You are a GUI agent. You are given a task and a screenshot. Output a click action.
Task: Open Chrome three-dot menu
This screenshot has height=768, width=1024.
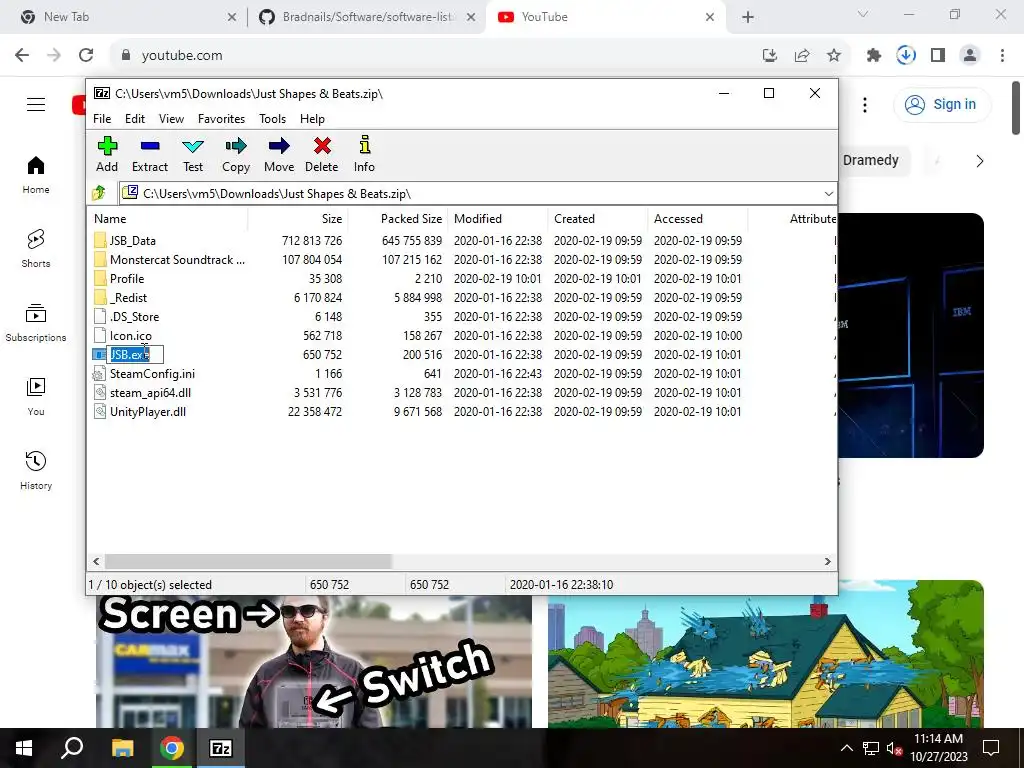coord(1002,56)
